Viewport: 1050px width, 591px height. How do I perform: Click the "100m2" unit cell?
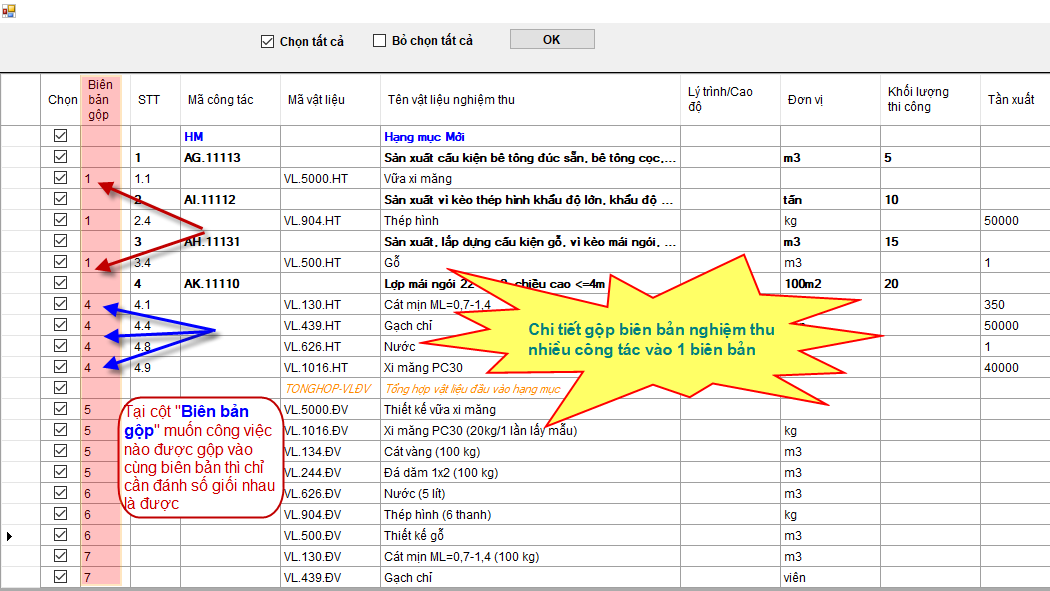point(830,283)
